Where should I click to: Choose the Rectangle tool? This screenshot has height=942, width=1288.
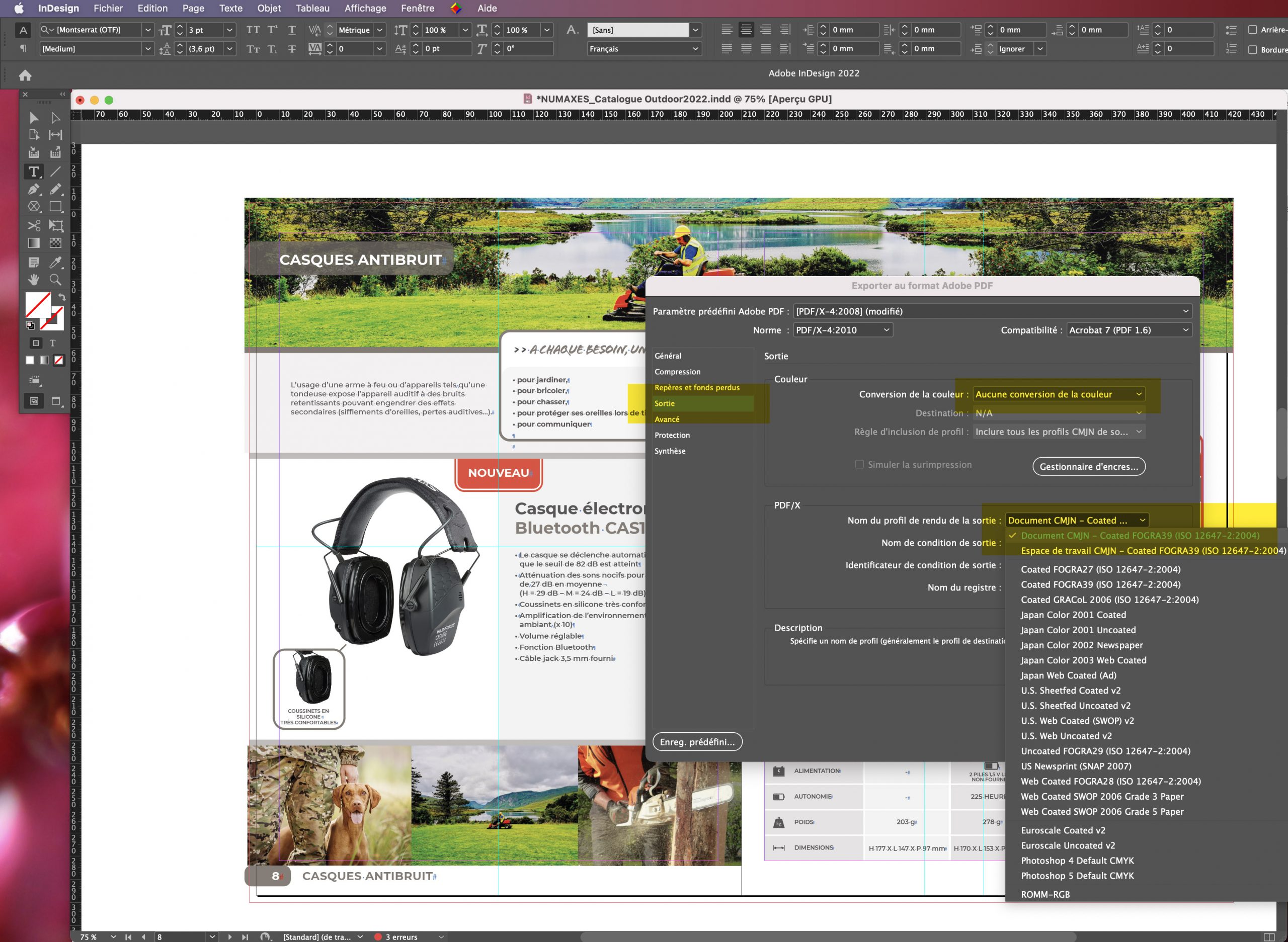click(x=55, y=207)
